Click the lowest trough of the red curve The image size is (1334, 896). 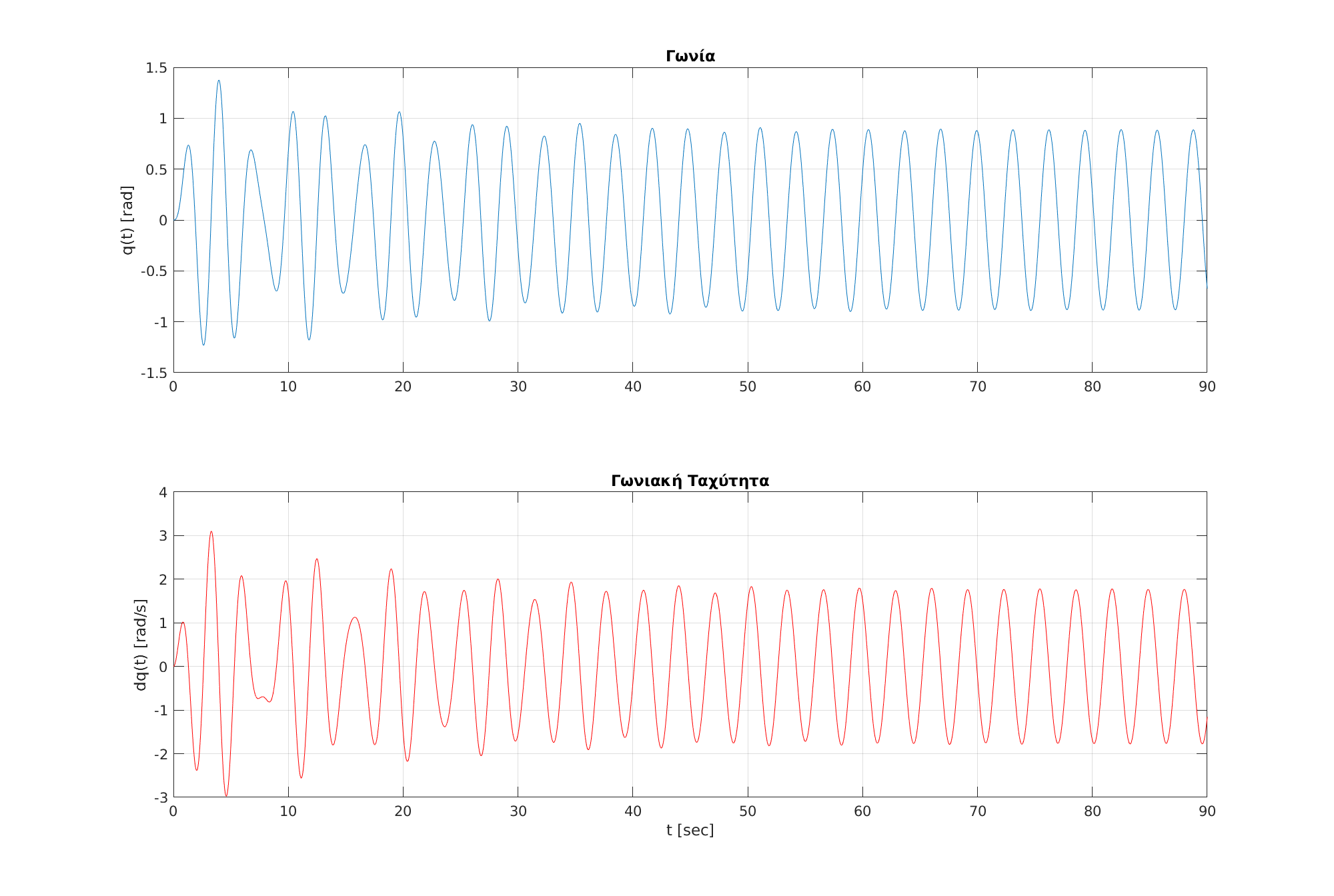click(226, 795)
